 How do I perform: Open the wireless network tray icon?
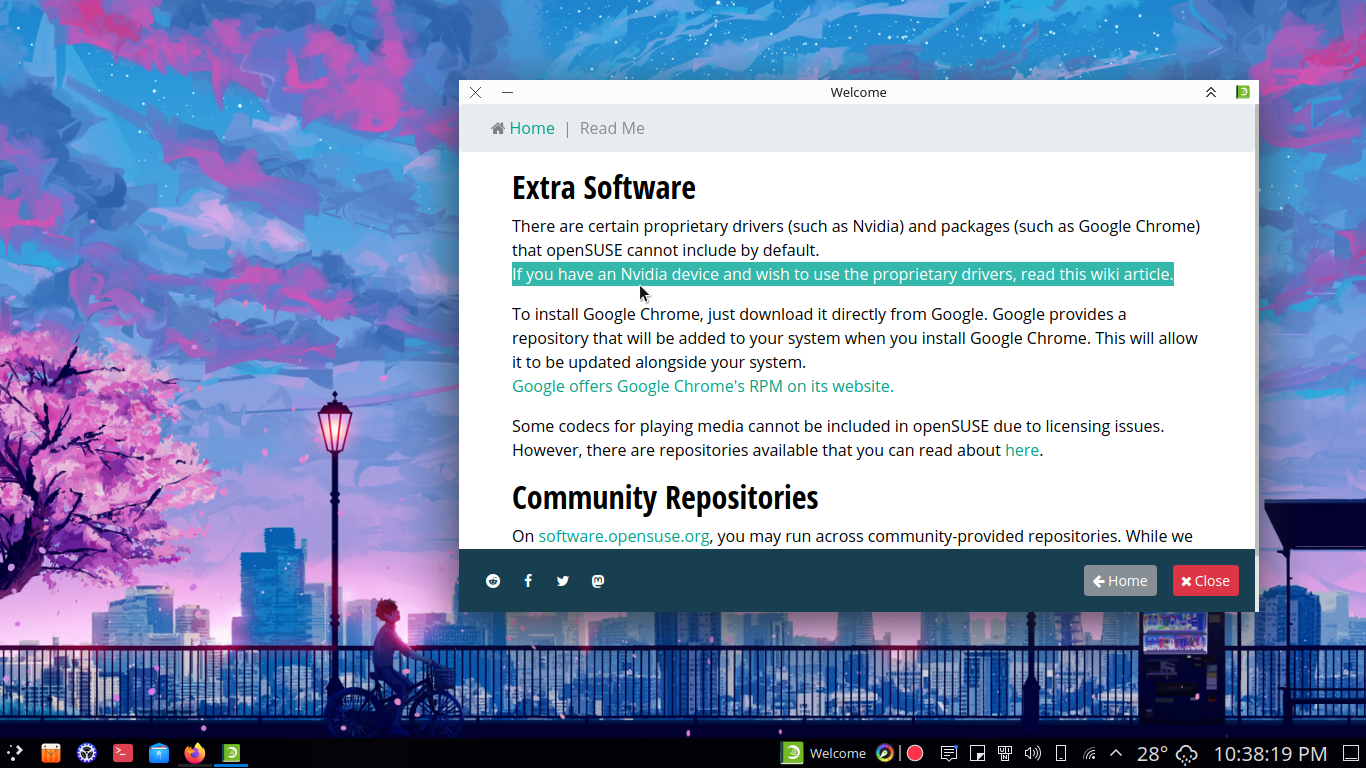(x=1089, y=753)
